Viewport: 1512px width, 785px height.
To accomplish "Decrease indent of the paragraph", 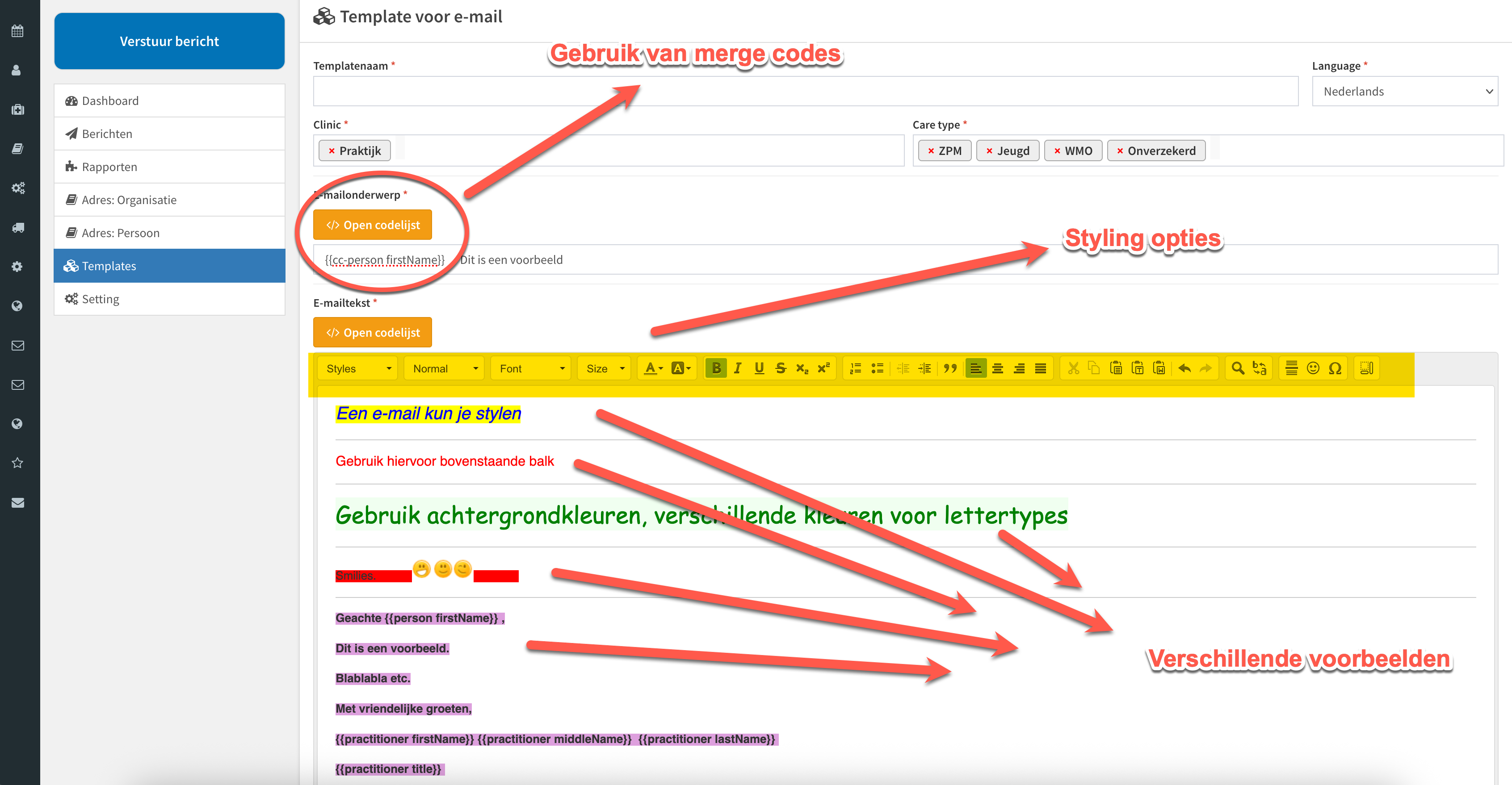I will pos(903,368).
